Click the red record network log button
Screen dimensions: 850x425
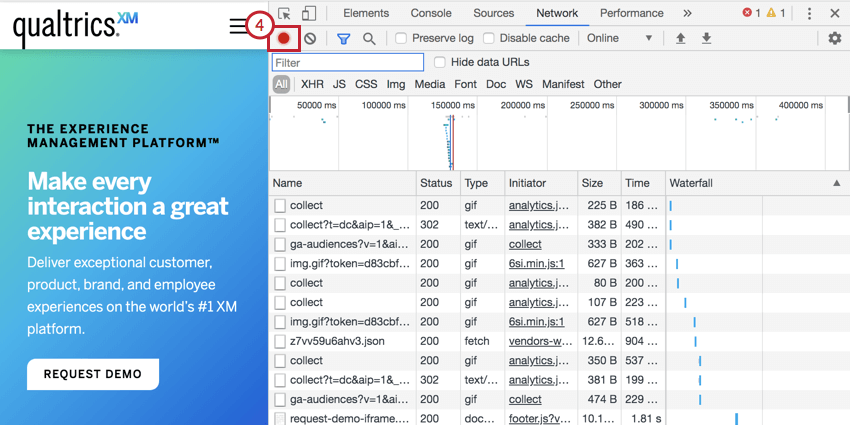[284, 38]
